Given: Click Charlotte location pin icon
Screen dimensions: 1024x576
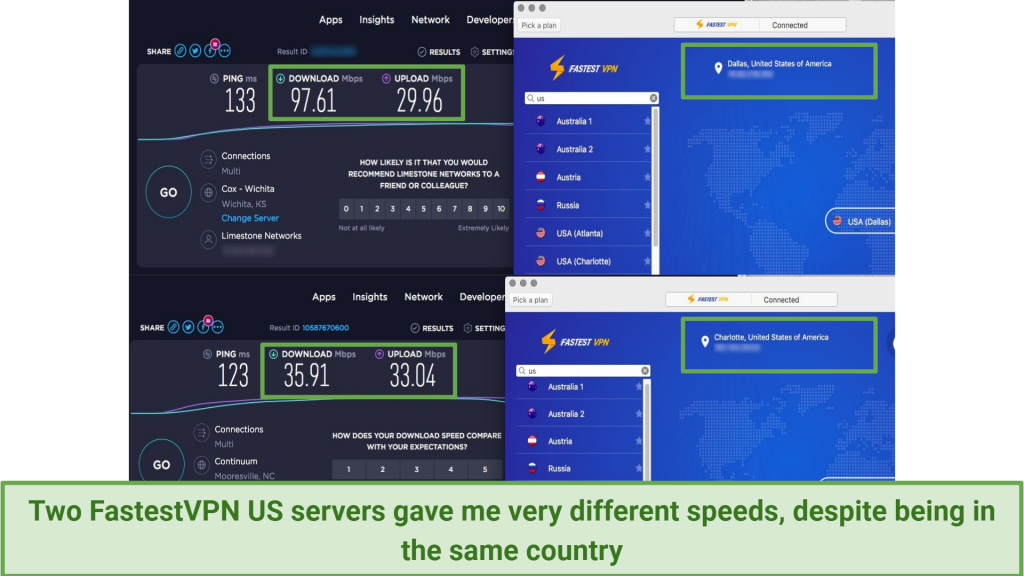Looking at the screenshot, I should [705, 342].
